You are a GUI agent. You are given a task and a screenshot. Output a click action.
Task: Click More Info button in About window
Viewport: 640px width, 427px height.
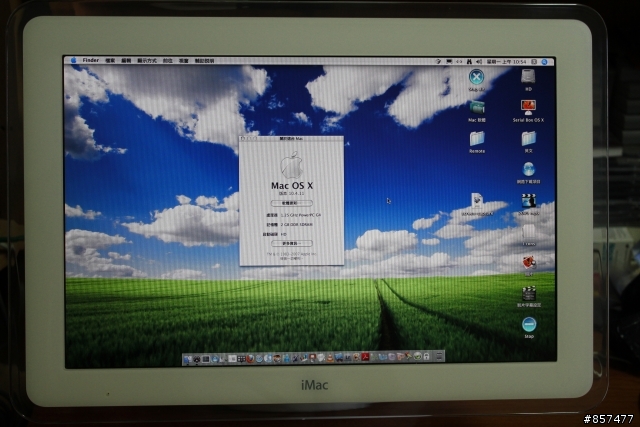tap(291, 243)
